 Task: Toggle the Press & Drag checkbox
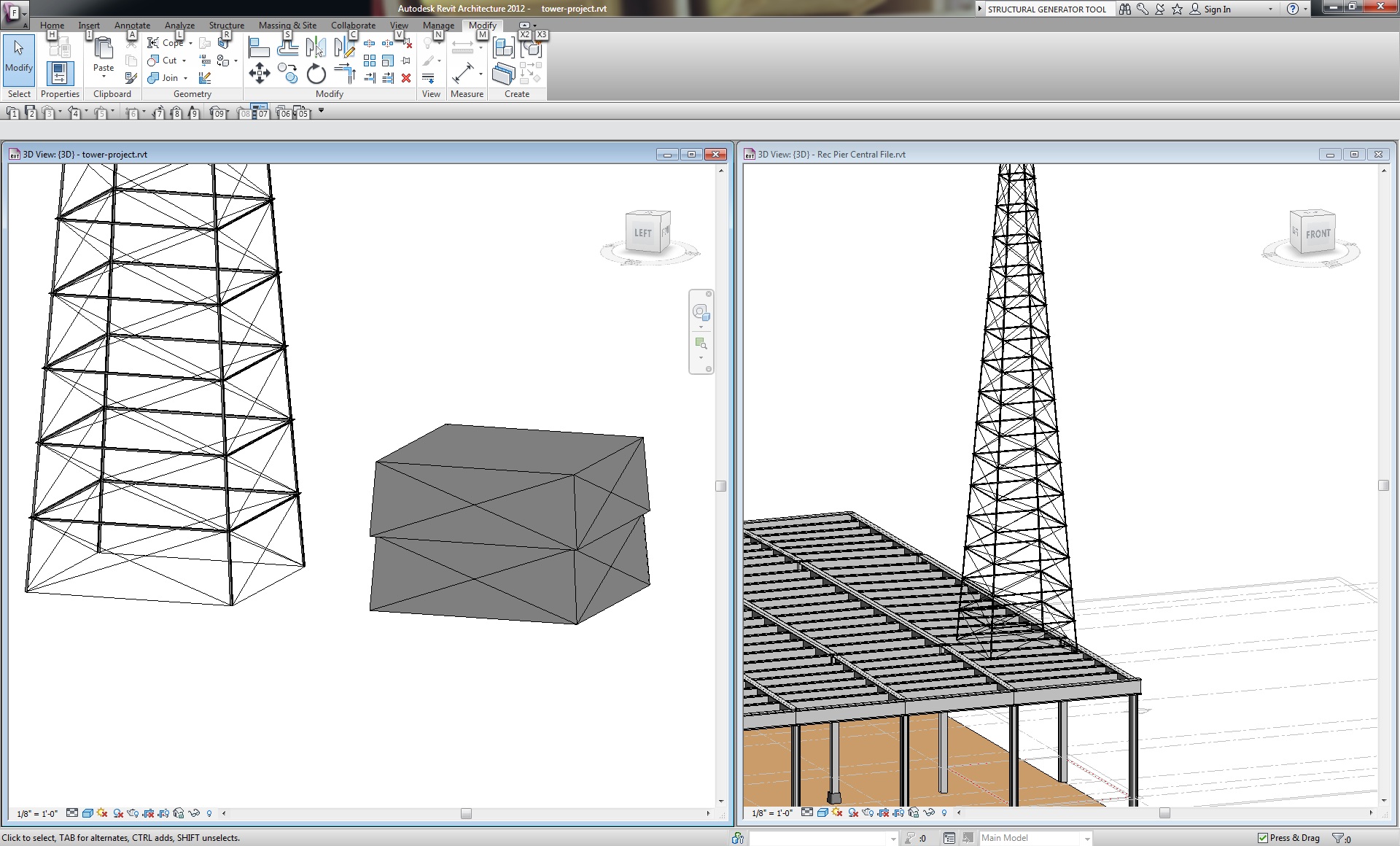1263,838
